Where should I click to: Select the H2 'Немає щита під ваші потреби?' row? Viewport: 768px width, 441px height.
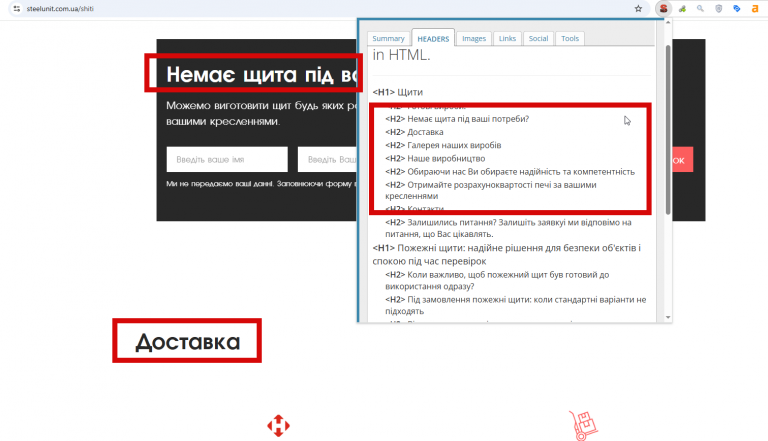(x=457, y=119)
